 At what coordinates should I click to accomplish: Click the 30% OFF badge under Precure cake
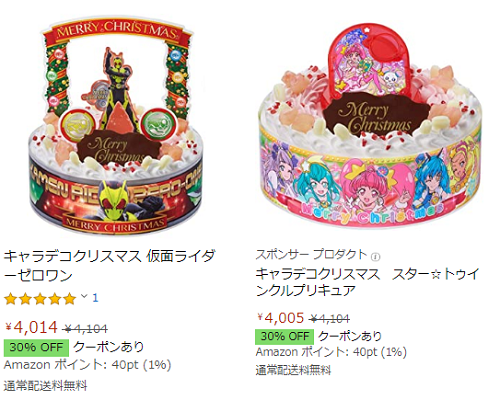(285, 336)
